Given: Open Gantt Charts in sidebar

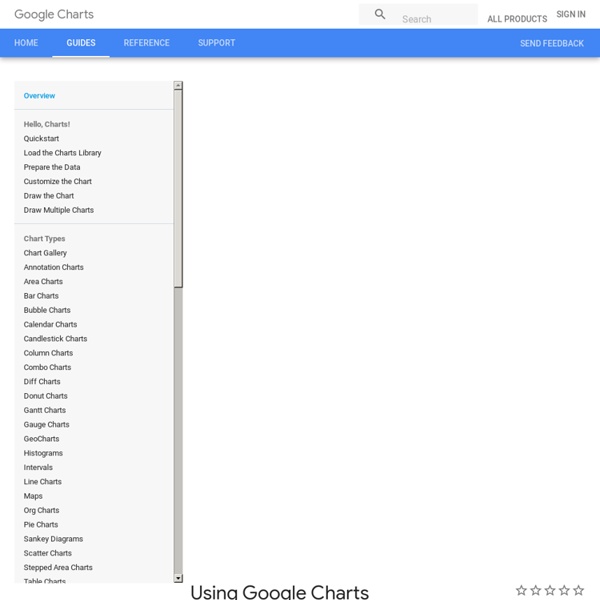Looking at the screenshot, I should 45,410.
